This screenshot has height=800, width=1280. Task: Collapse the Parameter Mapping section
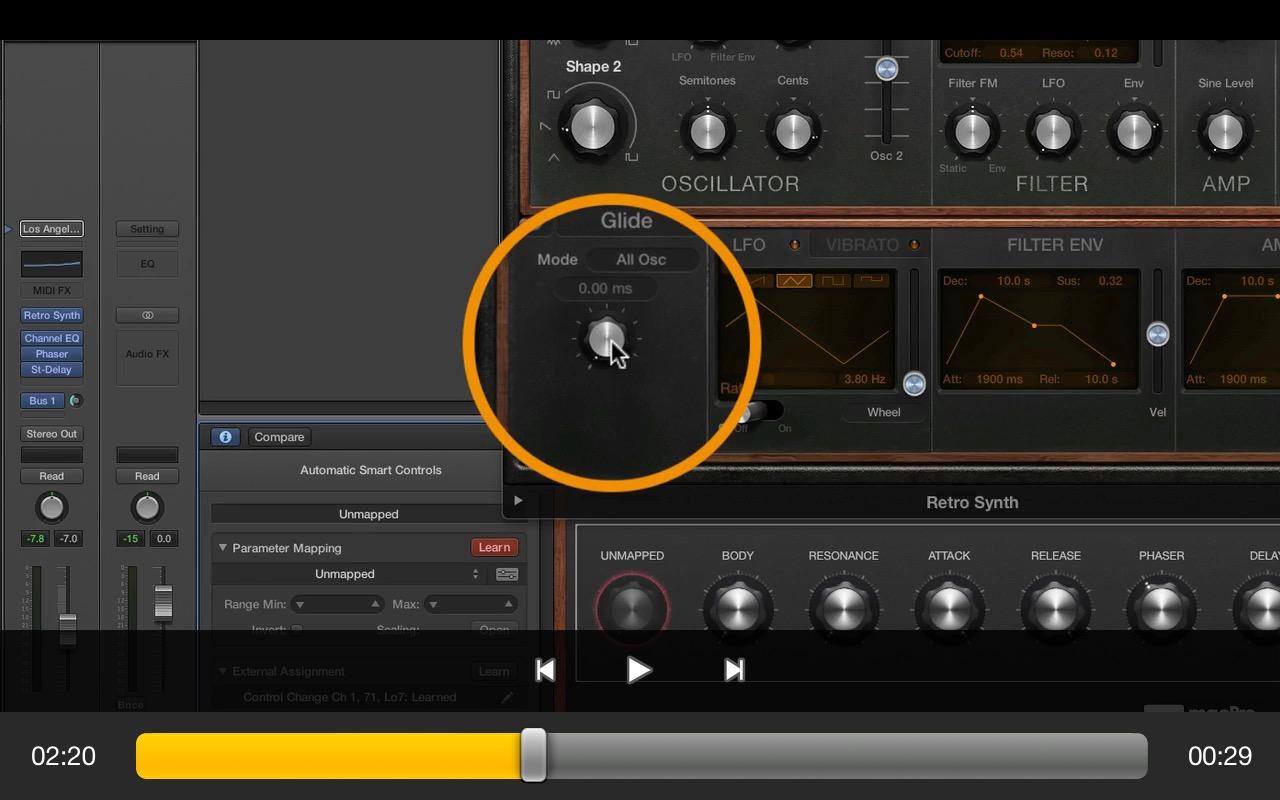click(x=223, y=548)
